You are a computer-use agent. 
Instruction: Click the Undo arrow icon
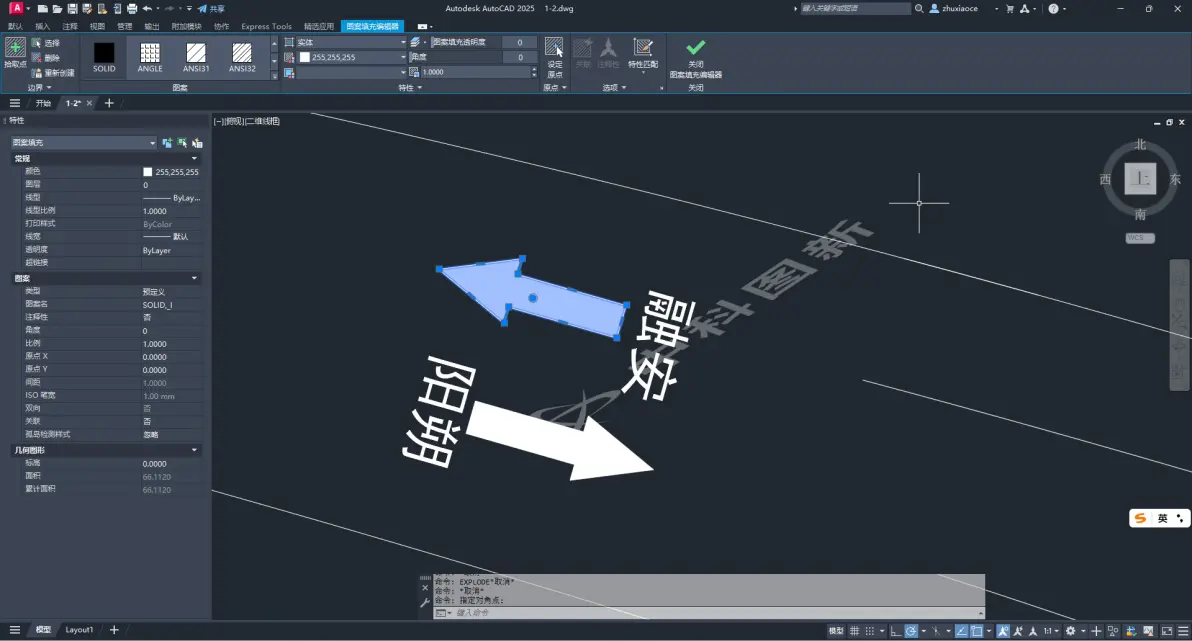pos(147,8)
